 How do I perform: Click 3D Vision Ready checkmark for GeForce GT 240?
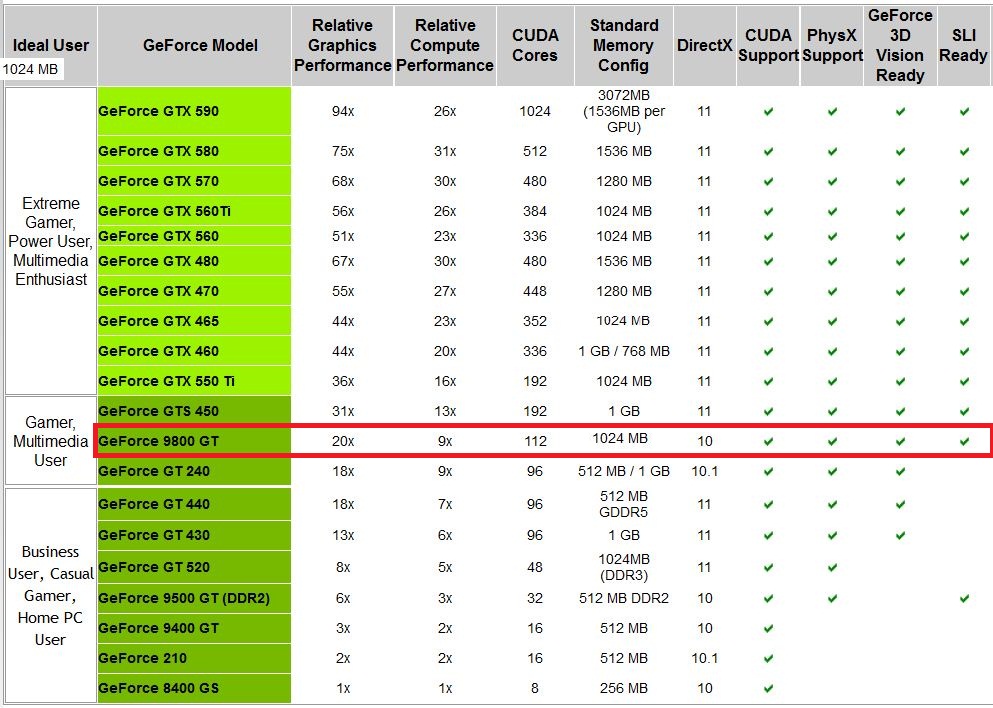[900, 472]
